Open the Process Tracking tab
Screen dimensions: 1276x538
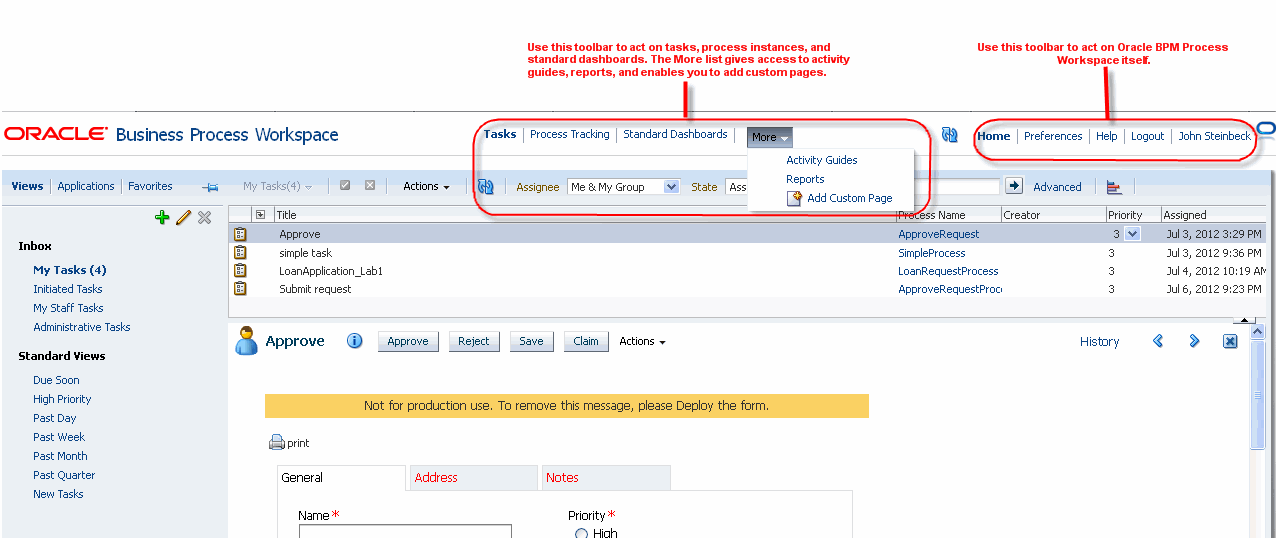[570, 134]
